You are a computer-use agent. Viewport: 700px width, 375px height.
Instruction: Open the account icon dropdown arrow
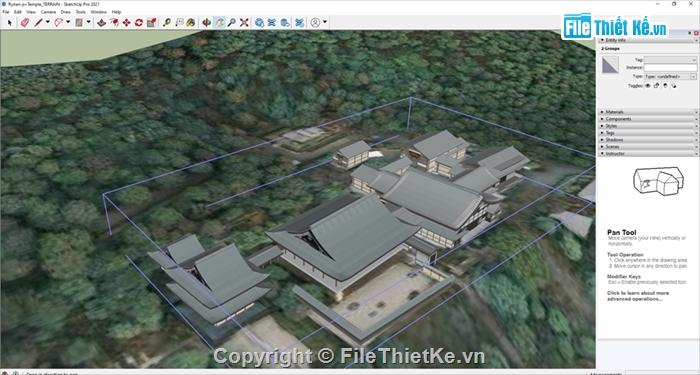coord(325,22)
